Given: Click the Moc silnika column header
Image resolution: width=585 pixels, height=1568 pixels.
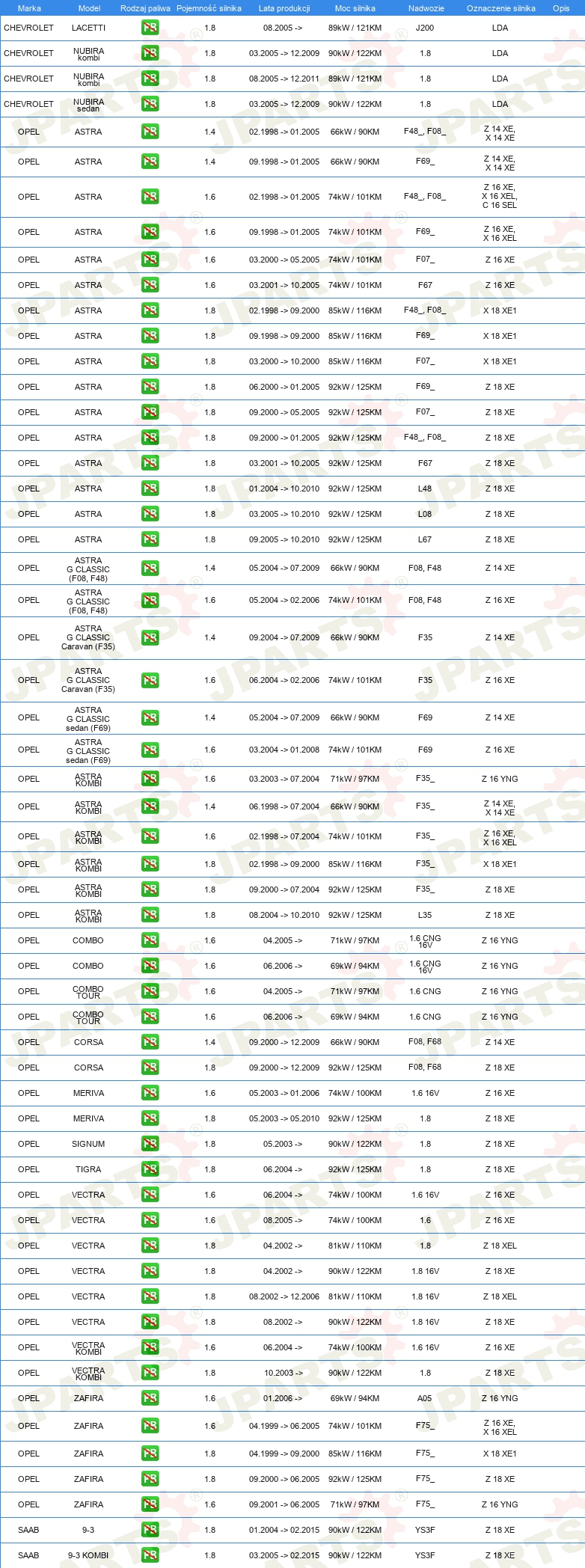Looking at the screenshot, I should 355,8.
